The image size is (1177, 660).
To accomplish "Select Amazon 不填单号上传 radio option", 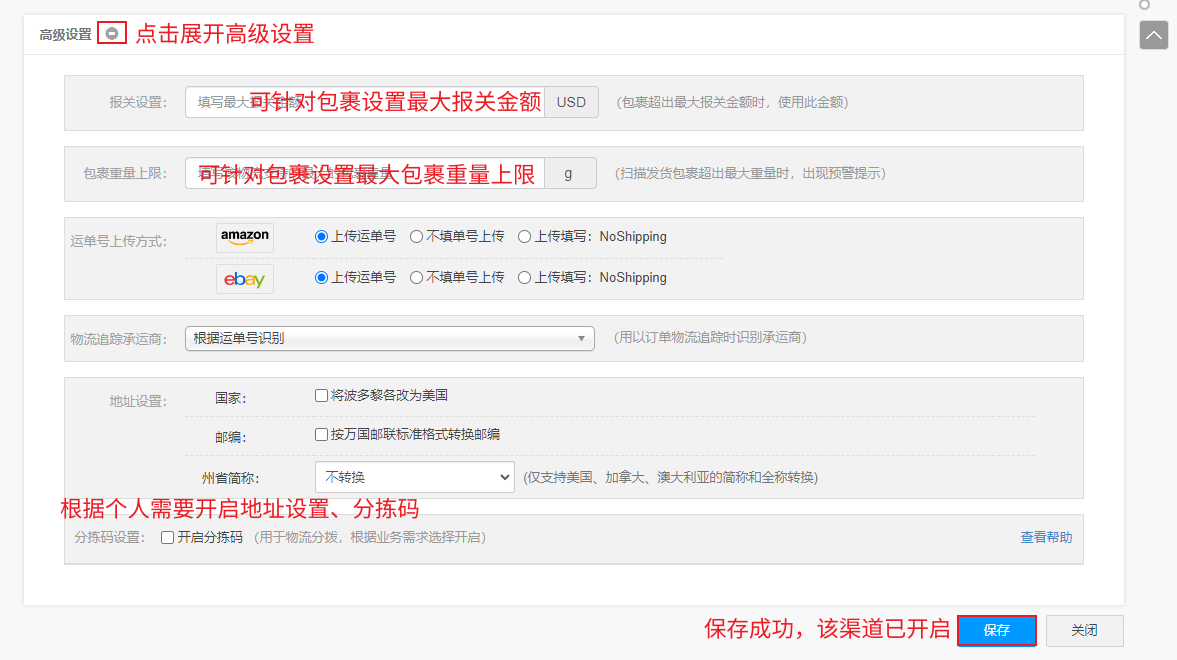I will [x=416, y=237].
